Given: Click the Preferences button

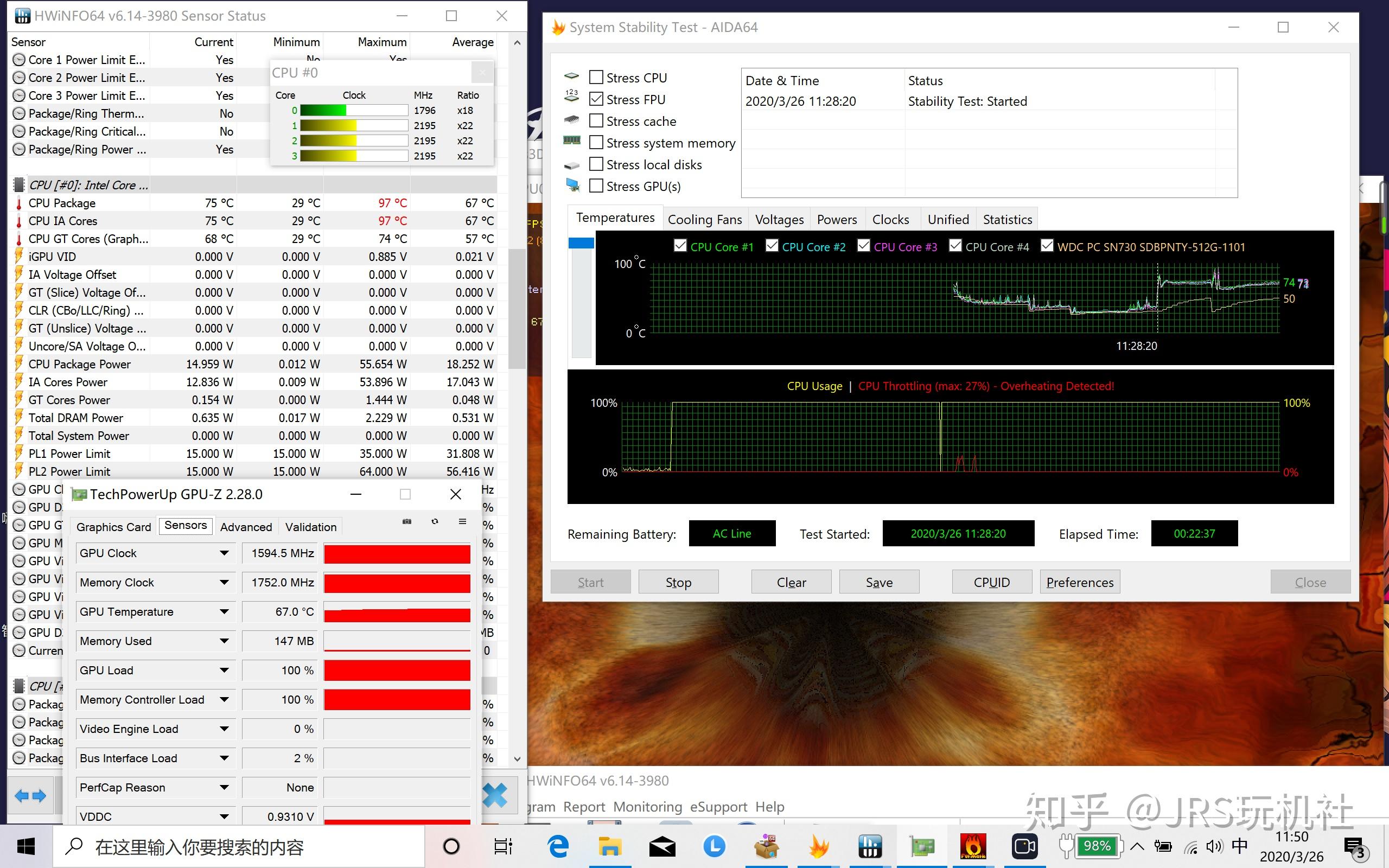Looking at the screenshot, I should pyautogui.click(x=1079, y=582).
